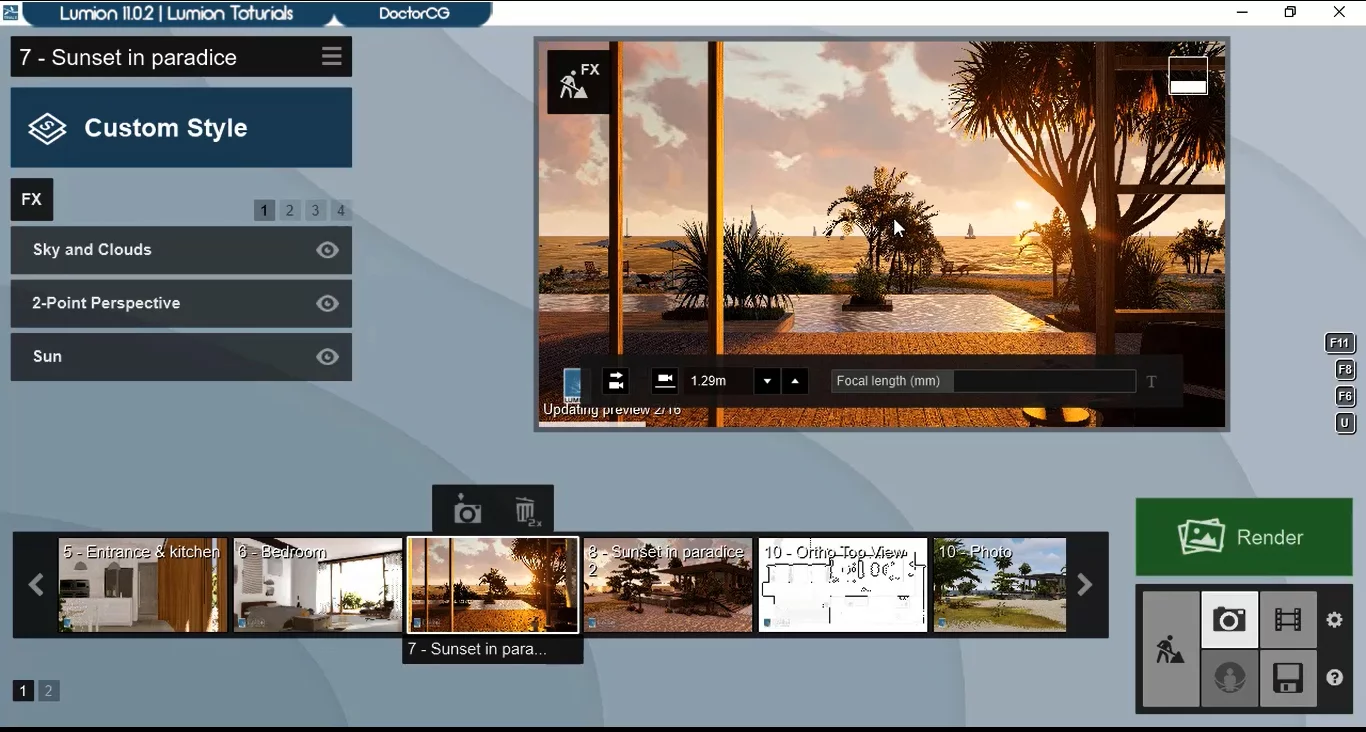Switch to Build mode in bottom-right panel
This screenshot has height=732, width=1366.
[x=1170, y=650]
